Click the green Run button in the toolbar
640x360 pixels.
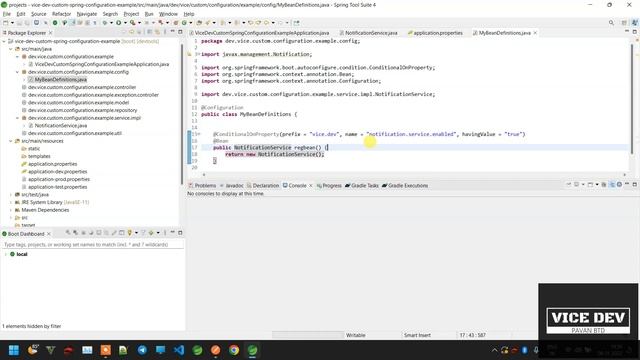tap(118, 23)
